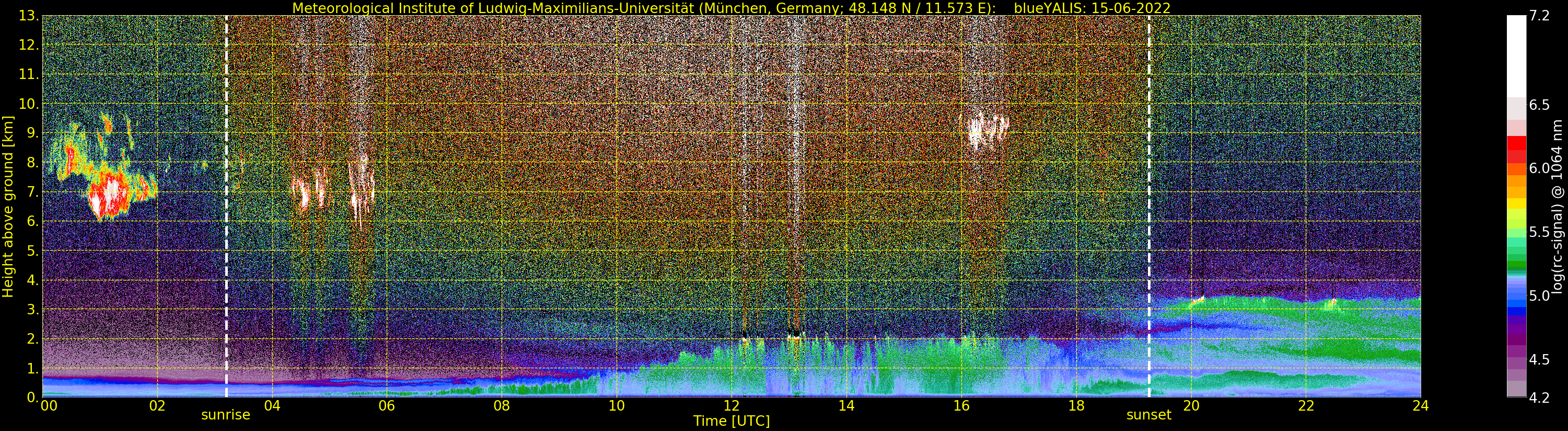Image resolution: width=1568 pixels, height=431 pixels.
Task: Click the bright red colorbar segment
Action: (x=1516, y=143)
